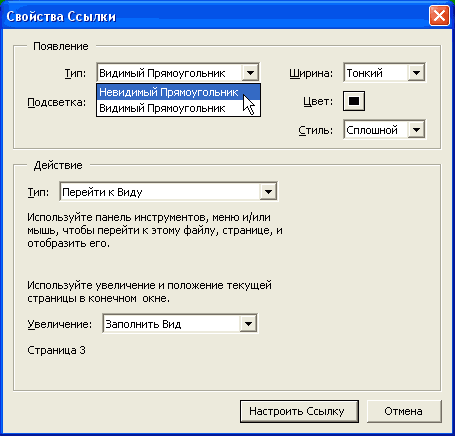Click the Появление Тип combo box field
The image size is (455, 436).
178,72
